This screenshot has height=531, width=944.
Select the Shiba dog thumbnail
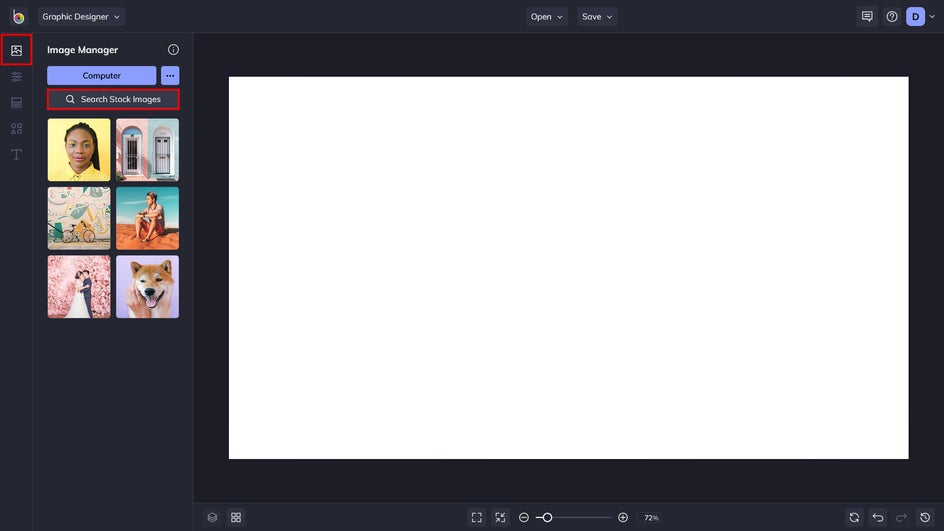point(148,287)
